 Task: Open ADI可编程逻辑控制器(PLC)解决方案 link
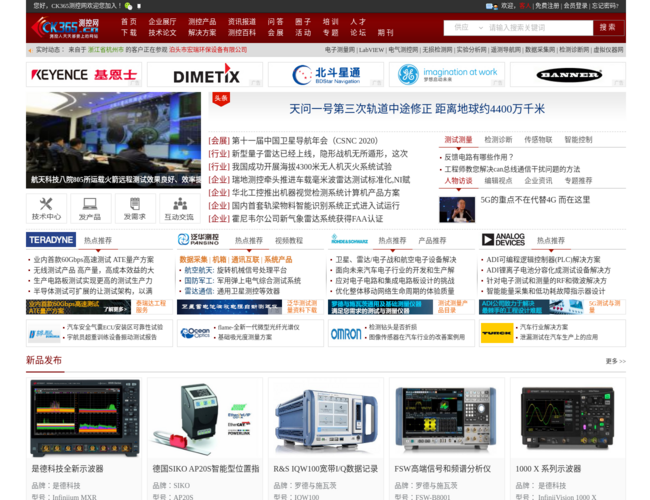click(543, 260)
